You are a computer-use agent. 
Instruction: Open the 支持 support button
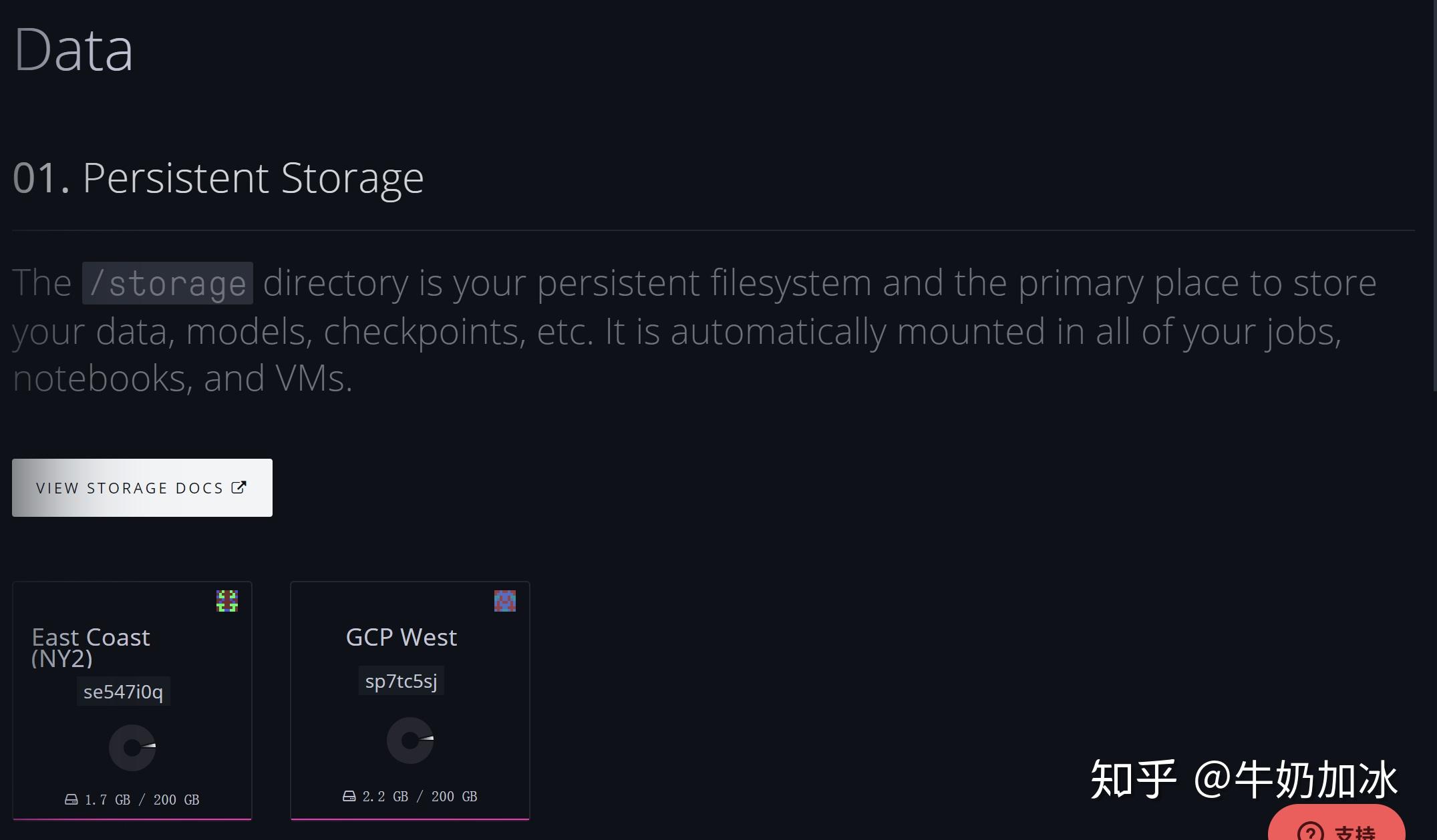1336,831
